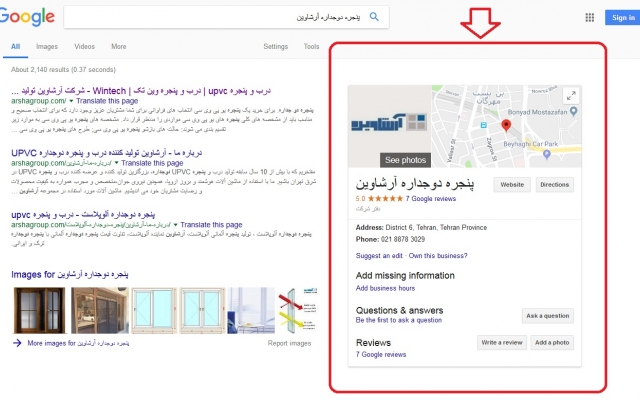640x400 pixels.
Task: Click the blue search magnifier icon
Action: pos(374,17)
